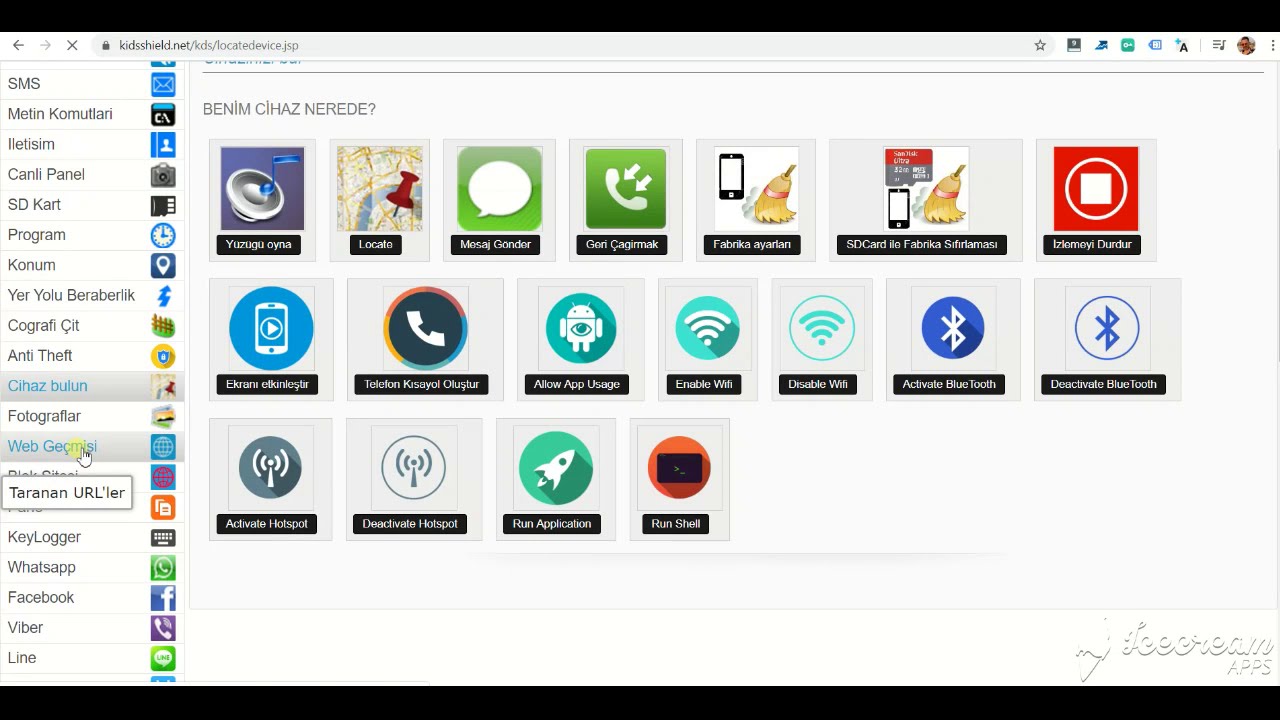The width and height of the screenshot is (1280, 720).
Task: Click the Geri Çagirmak phone icon
Action: 625,188
